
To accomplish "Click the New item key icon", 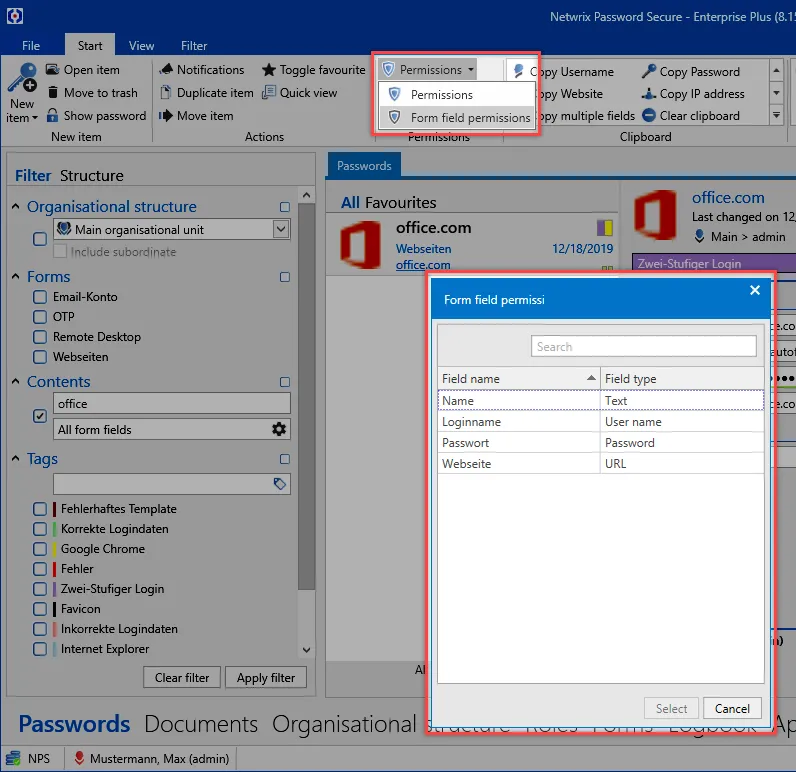I will click(22, 78).
